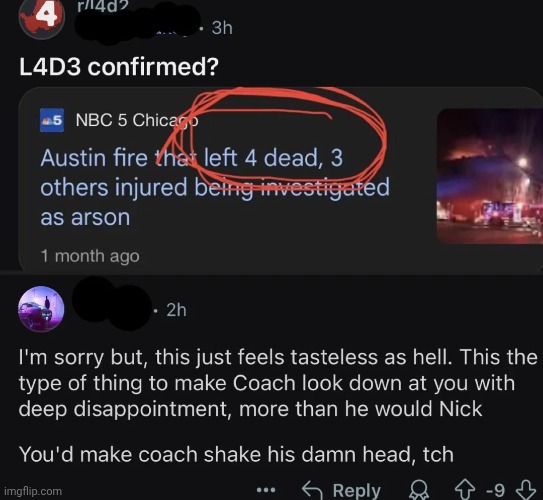Give an award with the award icon
The height and width of the screenshot is (500, 543).
(419, 490)
